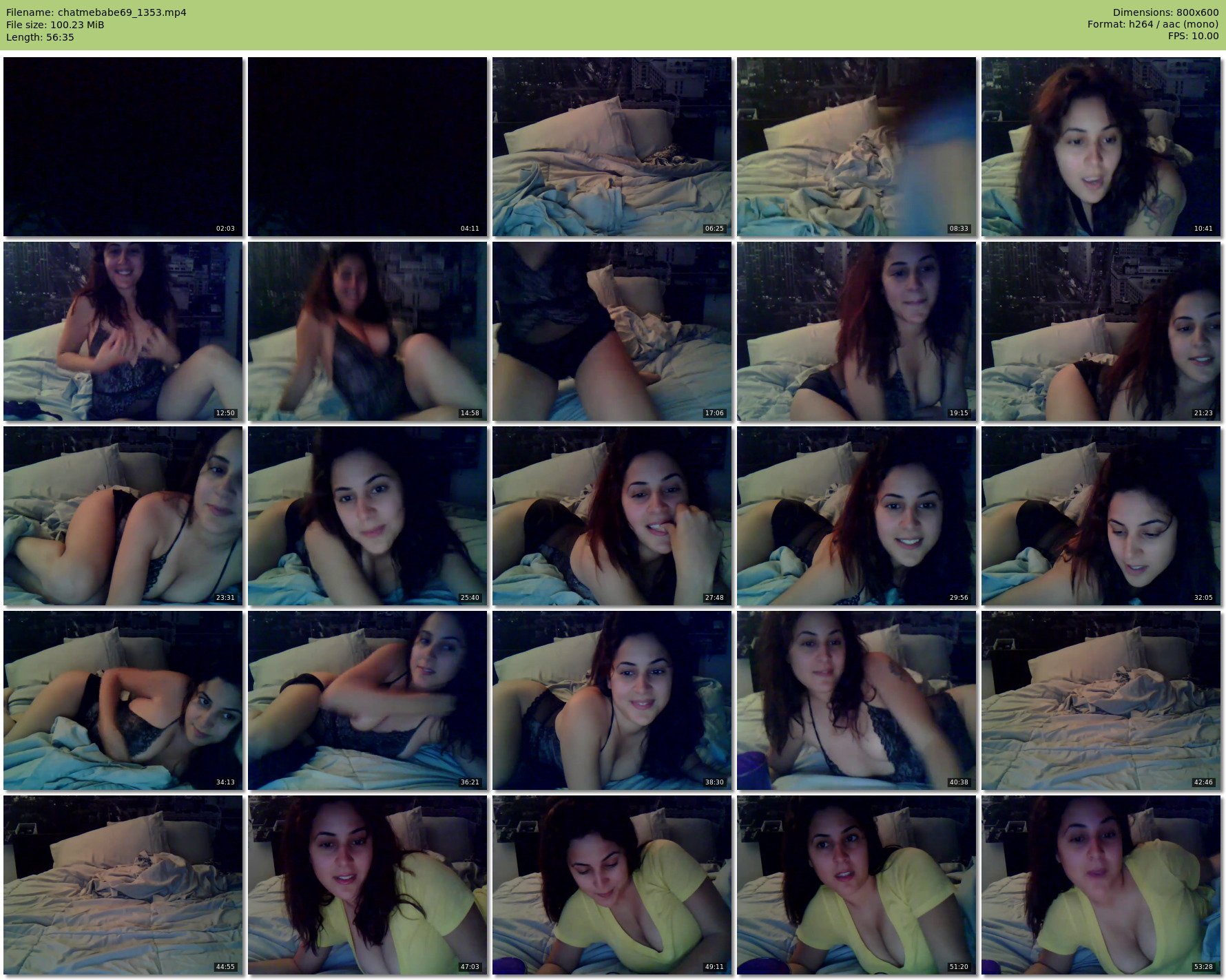Select the frame with time 23:31
Image resolution: width=1226 pixels, height=980 pixels.
[x=123, y=516]
